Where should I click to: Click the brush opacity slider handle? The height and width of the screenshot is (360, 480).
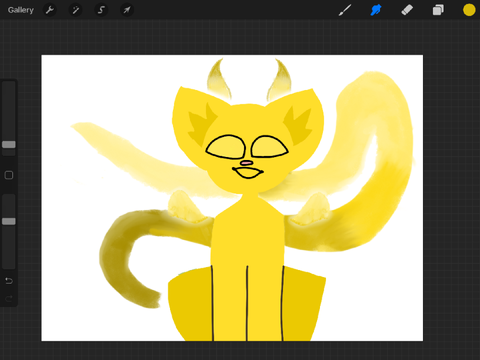click(x=9, y=221)
